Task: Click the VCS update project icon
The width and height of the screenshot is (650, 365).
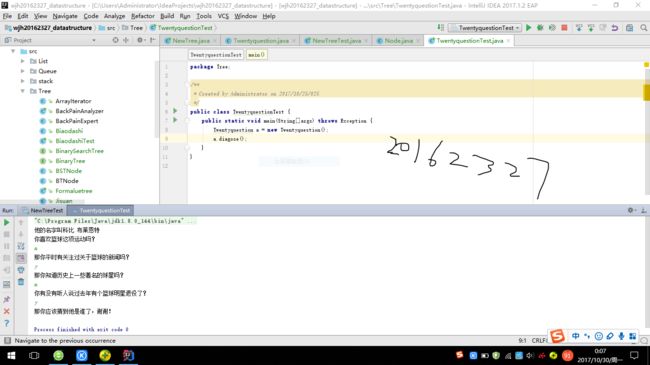Action: tap(579, 28)
